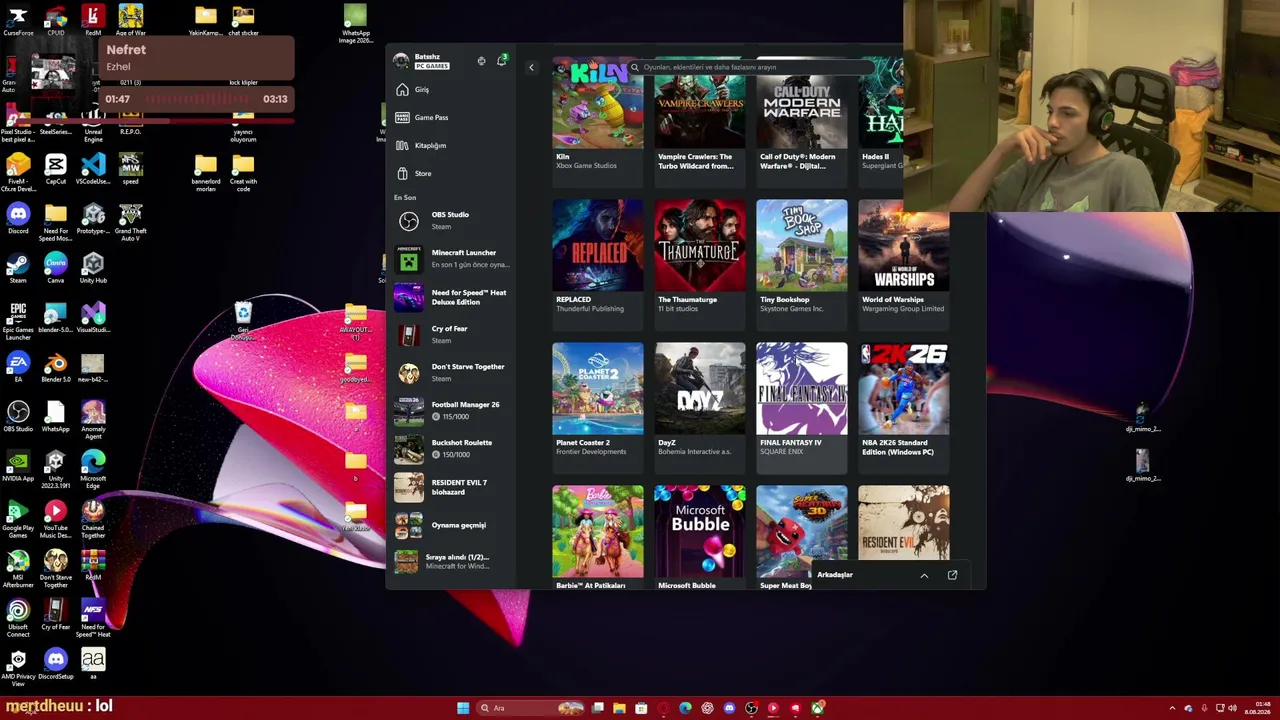Open the Canva desktop icon

(x=55, y=268)
